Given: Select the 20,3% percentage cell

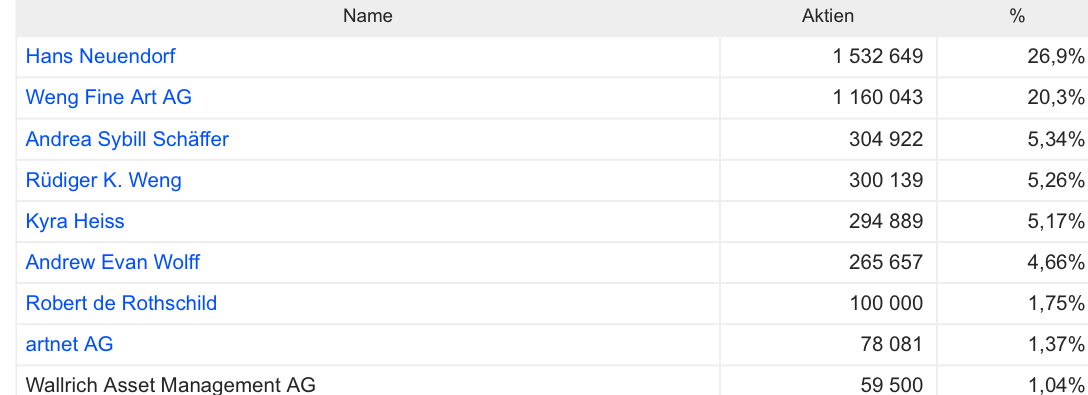Looking at the screenshot, I should (1013, 98).
